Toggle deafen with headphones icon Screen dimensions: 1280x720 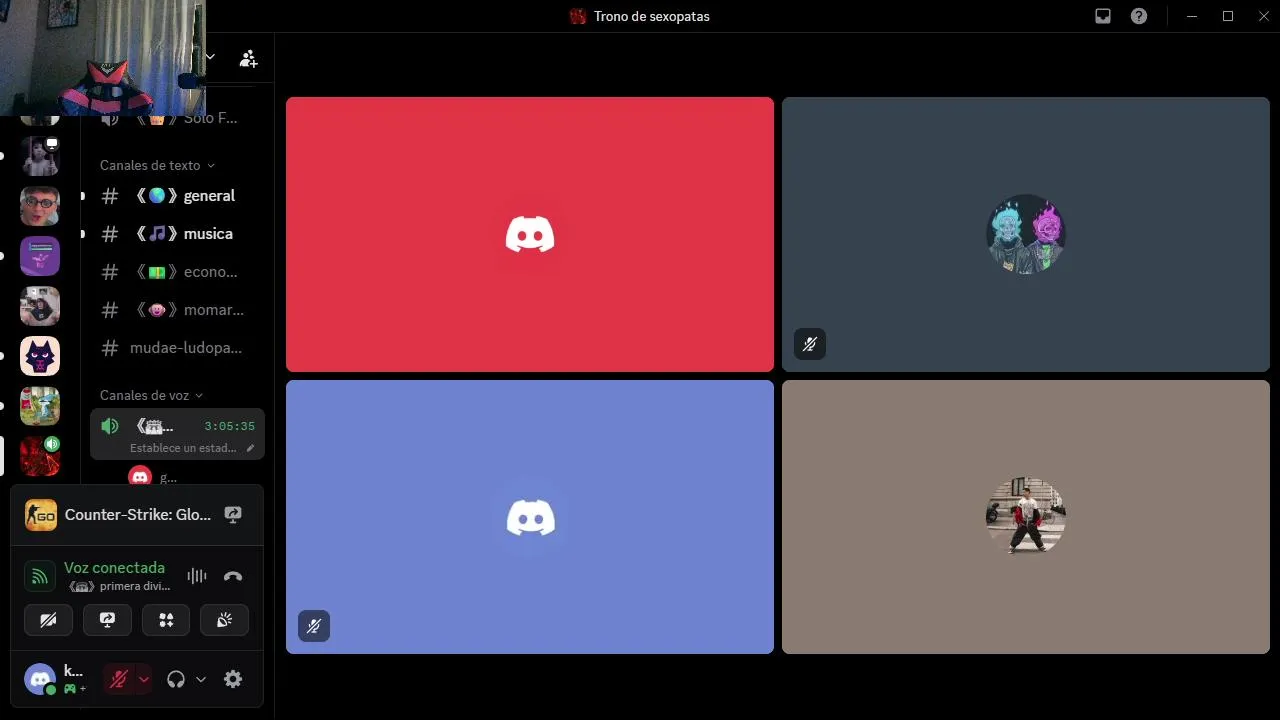[x=176, y=679]
